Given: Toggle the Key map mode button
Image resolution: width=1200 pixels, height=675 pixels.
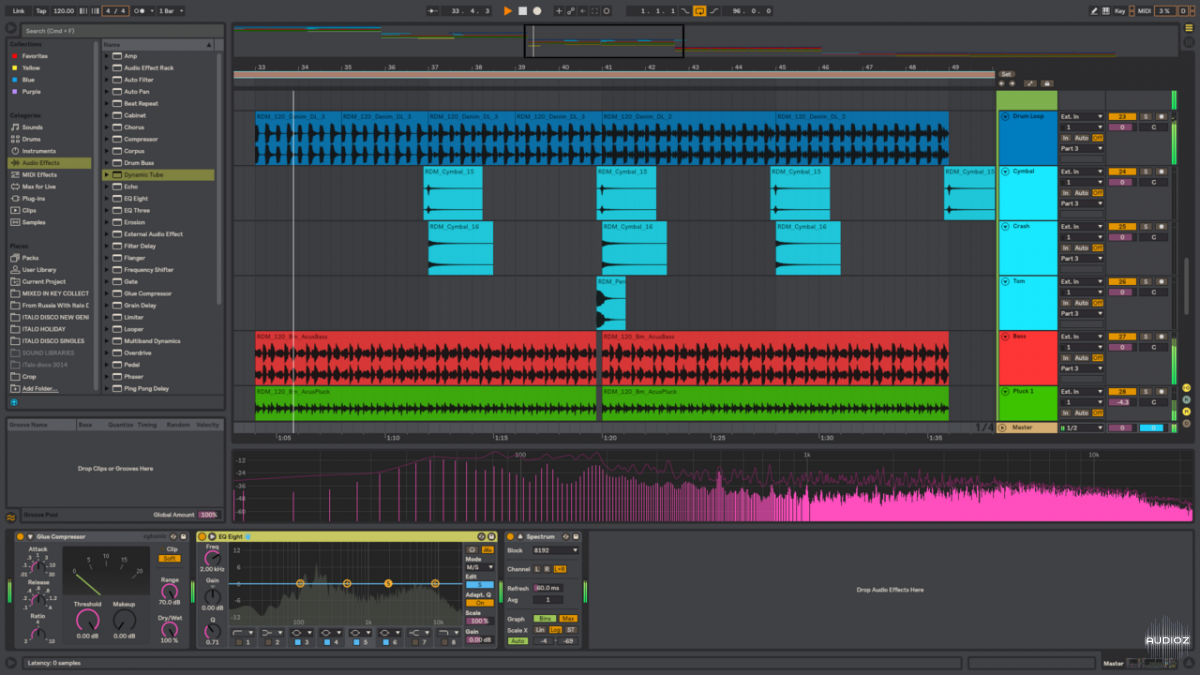Looking at the screenshot, I should (1119, 11).
